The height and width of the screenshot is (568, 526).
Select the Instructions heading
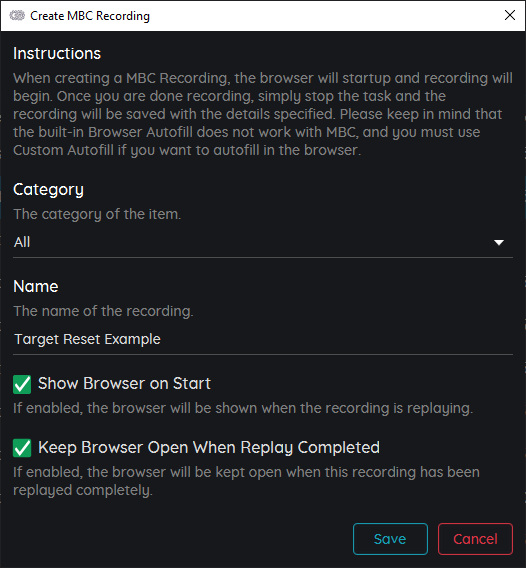(x=57, y=53)
